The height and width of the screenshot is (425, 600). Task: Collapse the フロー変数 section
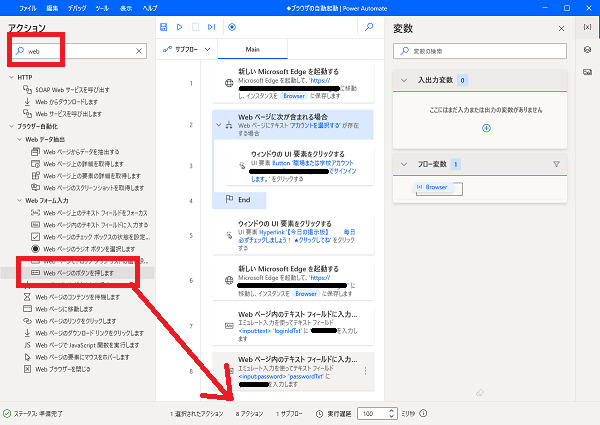click(404, 164)
